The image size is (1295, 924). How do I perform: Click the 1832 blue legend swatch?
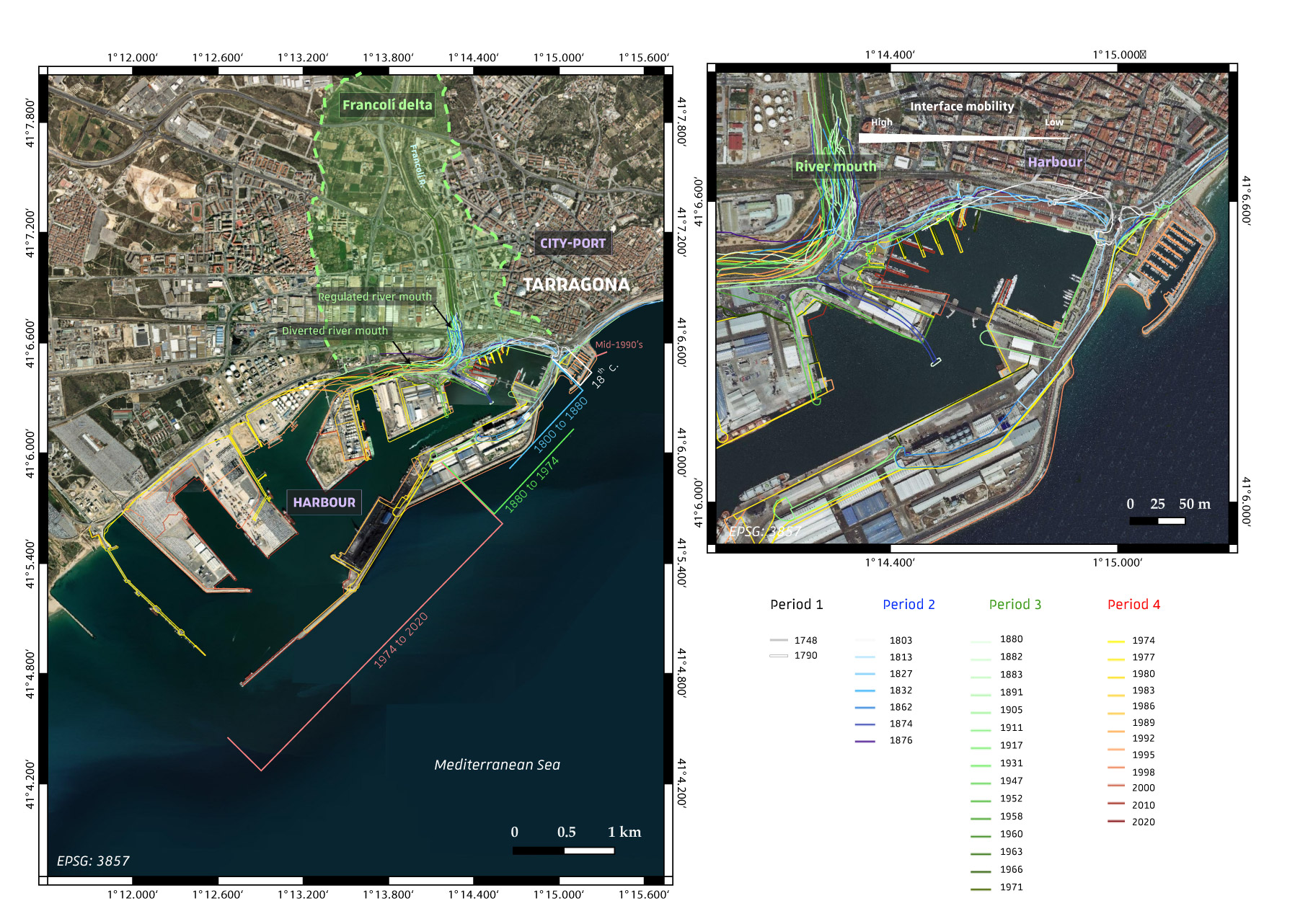click(865, 690)
